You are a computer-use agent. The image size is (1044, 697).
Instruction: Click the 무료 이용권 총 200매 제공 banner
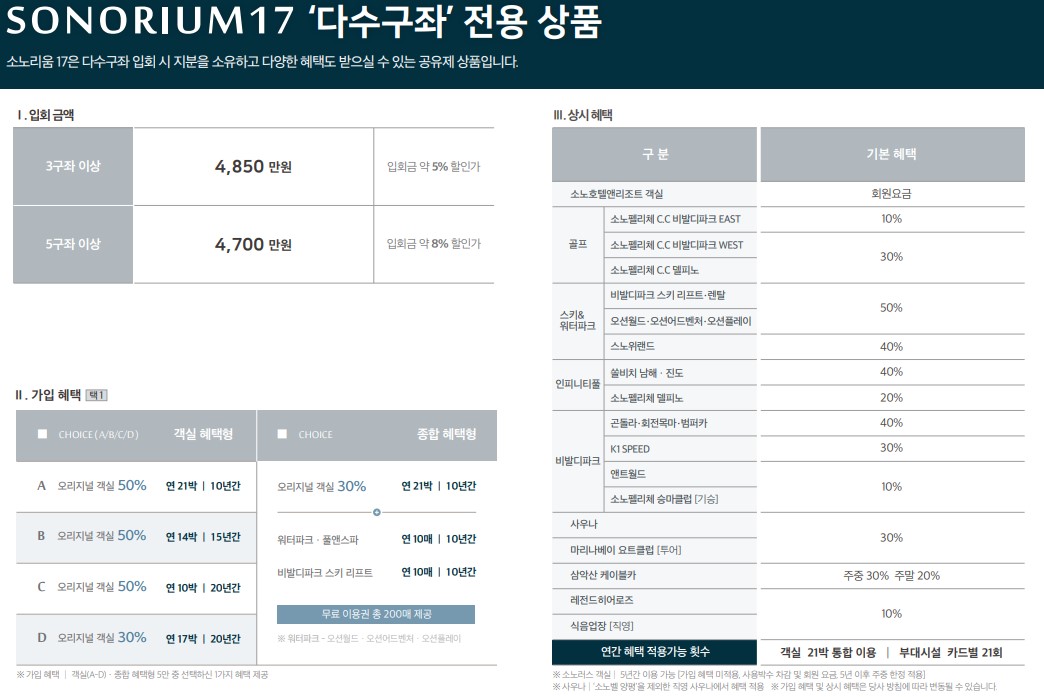point(376,614)
